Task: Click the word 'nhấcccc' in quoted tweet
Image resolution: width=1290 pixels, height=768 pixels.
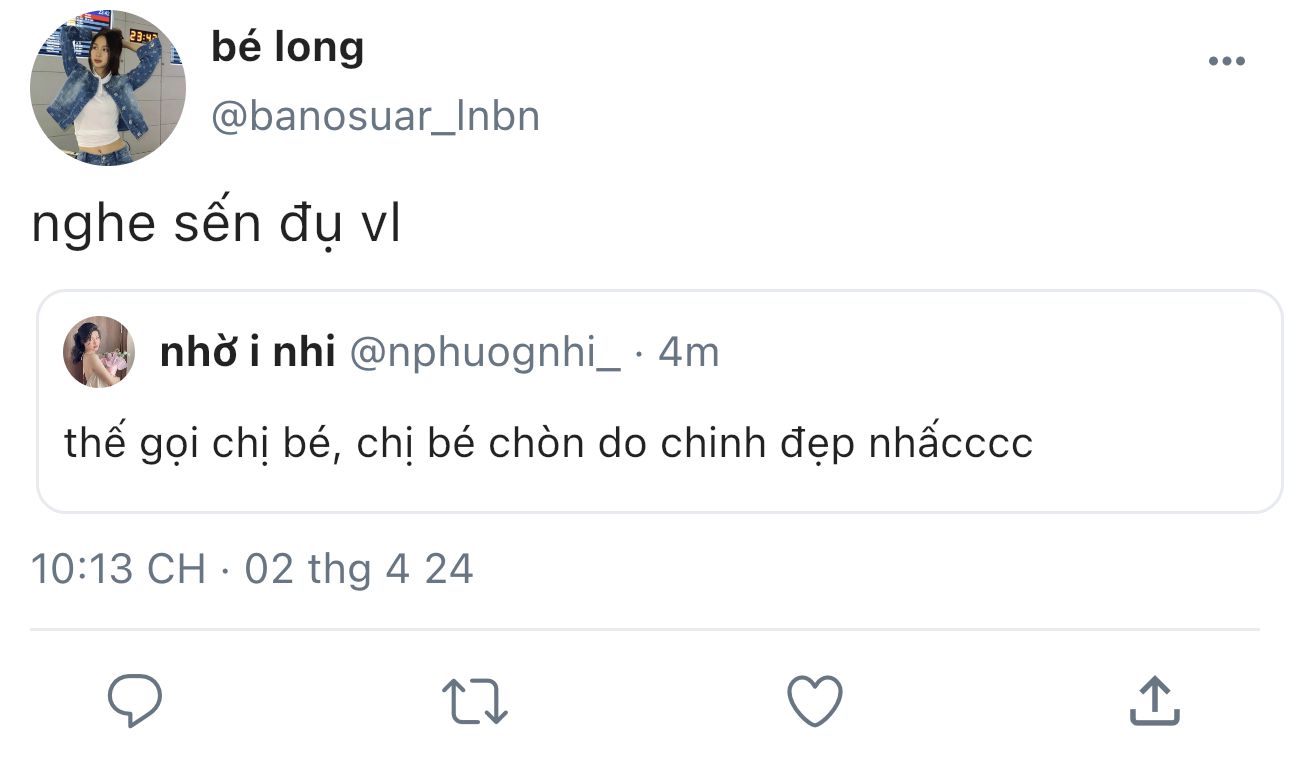Action: (x=950, y=443)
